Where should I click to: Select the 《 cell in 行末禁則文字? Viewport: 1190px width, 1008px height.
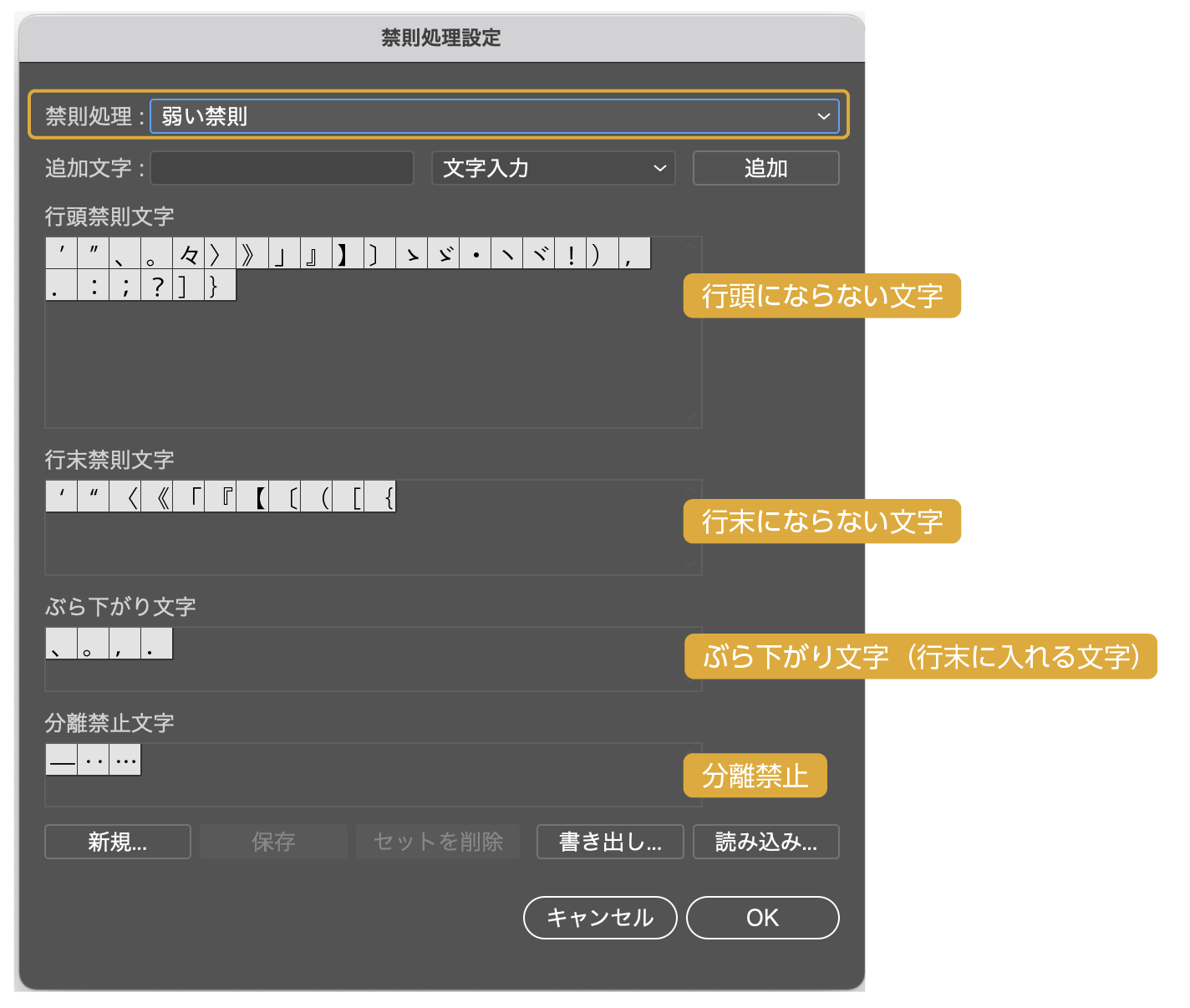point(157,496)
